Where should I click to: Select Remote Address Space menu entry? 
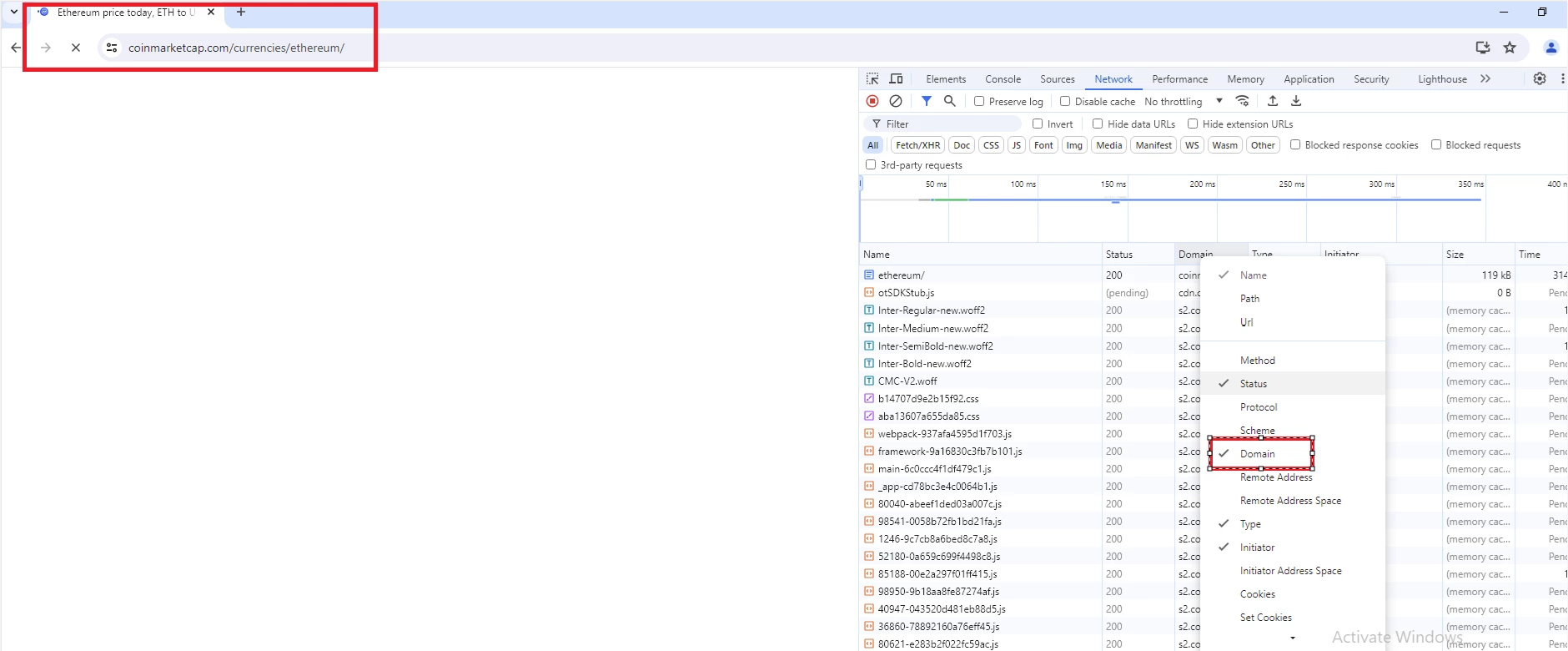(x=1293, y=500)
